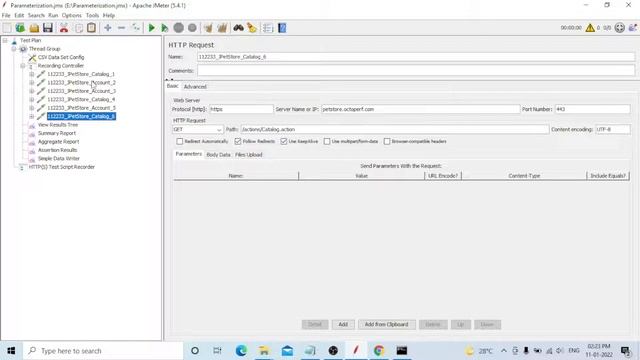Open the Tools menu
This screenshot has width=640, height=360.
(92, 16)
